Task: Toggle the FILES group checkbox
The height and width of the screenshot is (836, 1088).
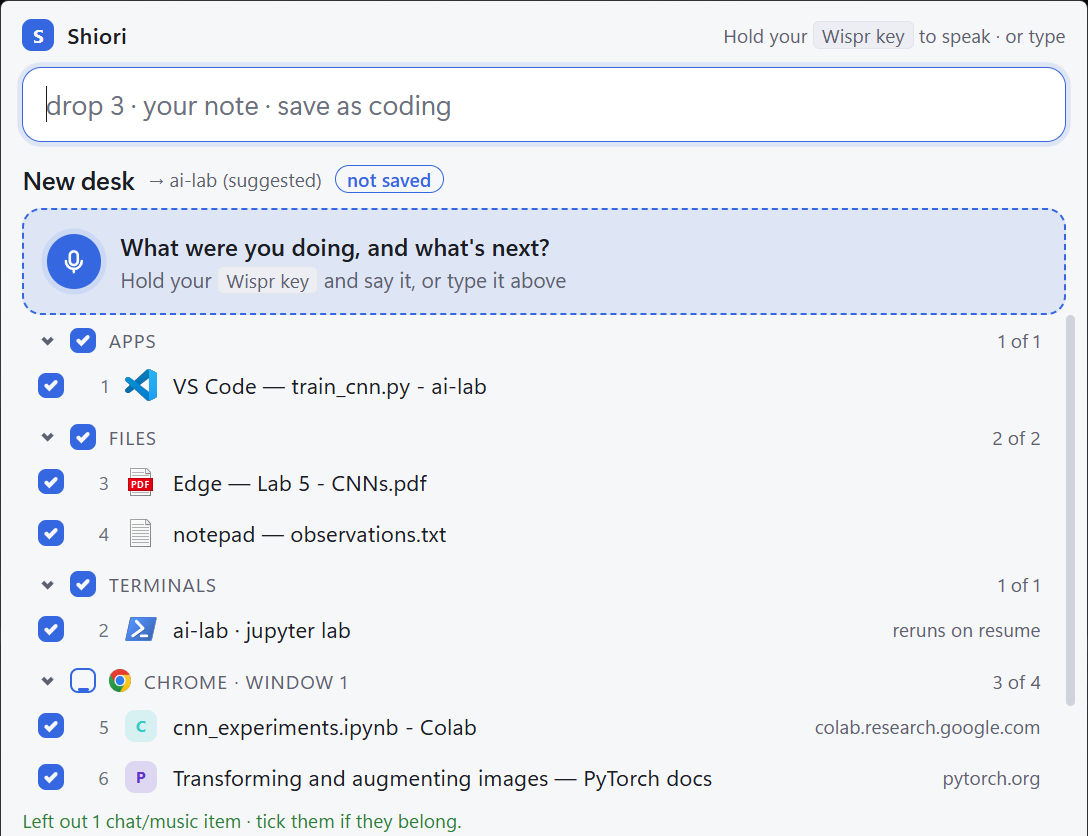Action: (x=83, y=438)
